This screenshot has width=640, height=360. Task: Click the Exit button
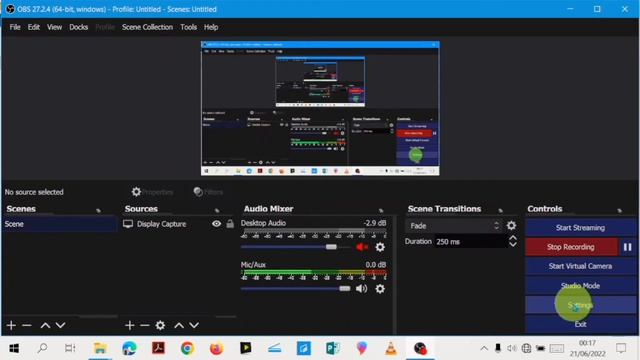[x=580, y=324]
